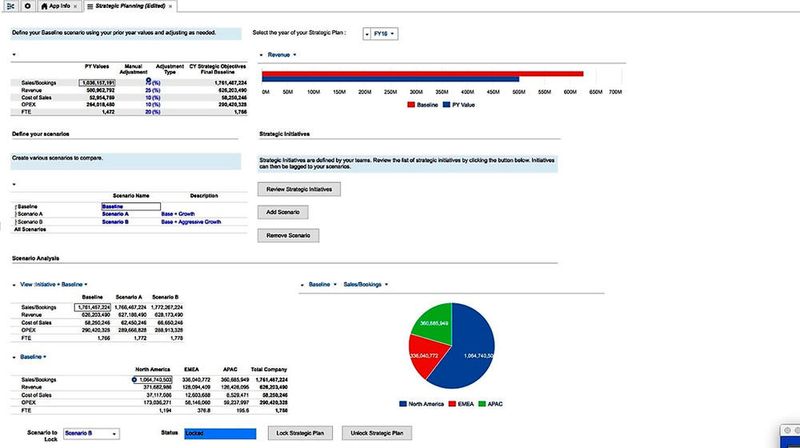800x448 pixels.
Task: Collapse the baseline PY Values grid arrow
Action: [14, 55]
